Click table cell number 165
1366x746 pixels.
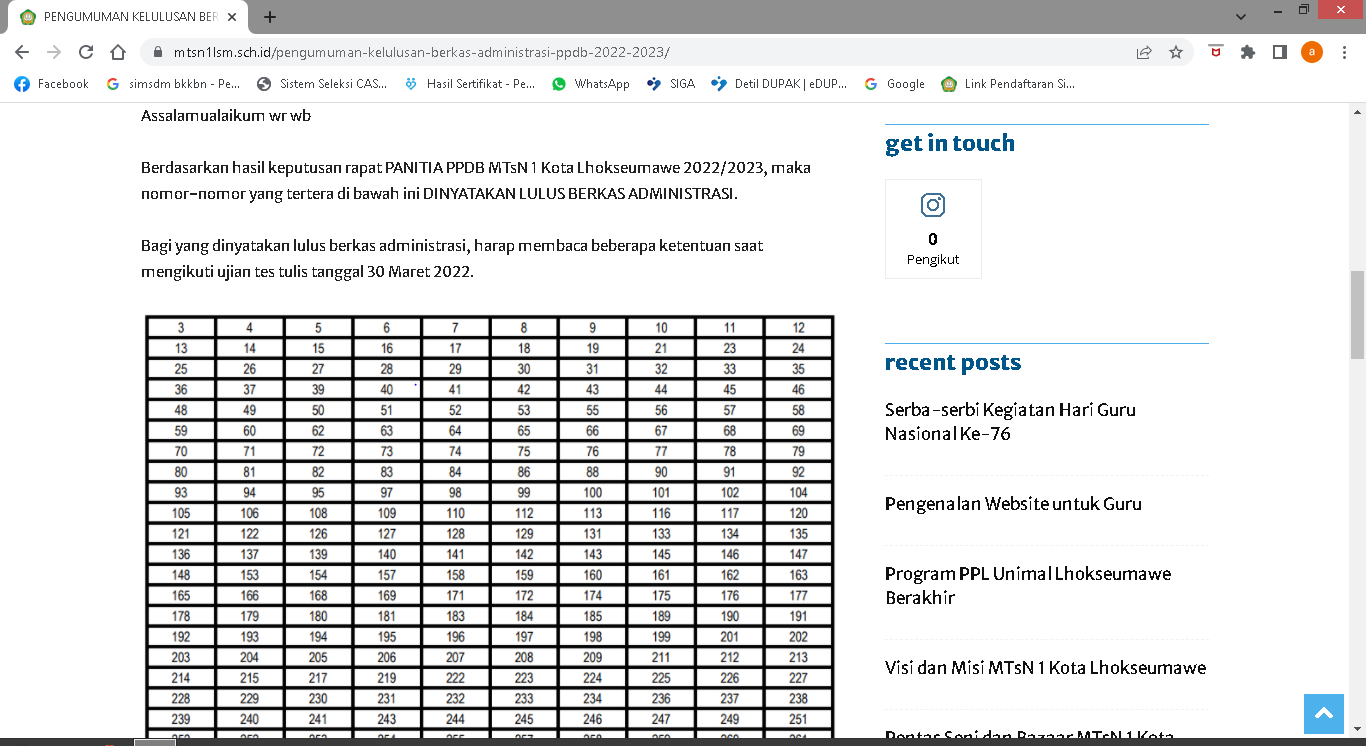click(x=180, y=596)
